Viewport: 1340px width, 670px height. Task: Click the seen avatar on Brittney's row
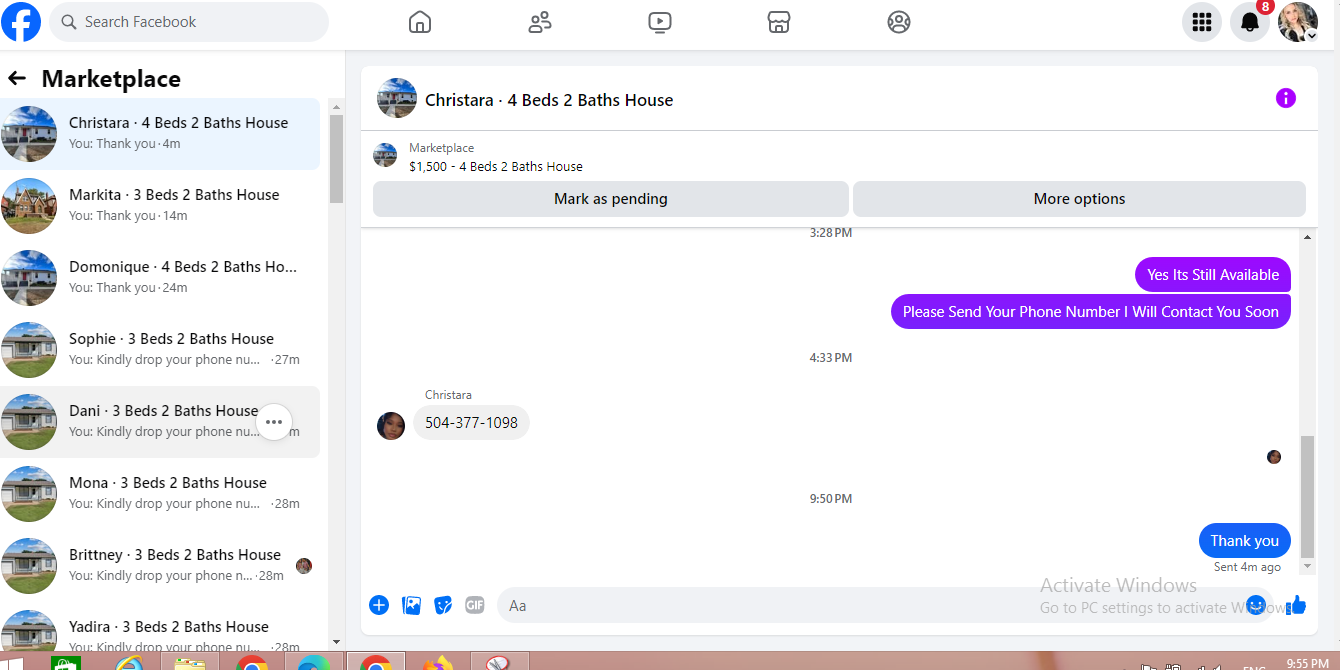coord(304,566)
